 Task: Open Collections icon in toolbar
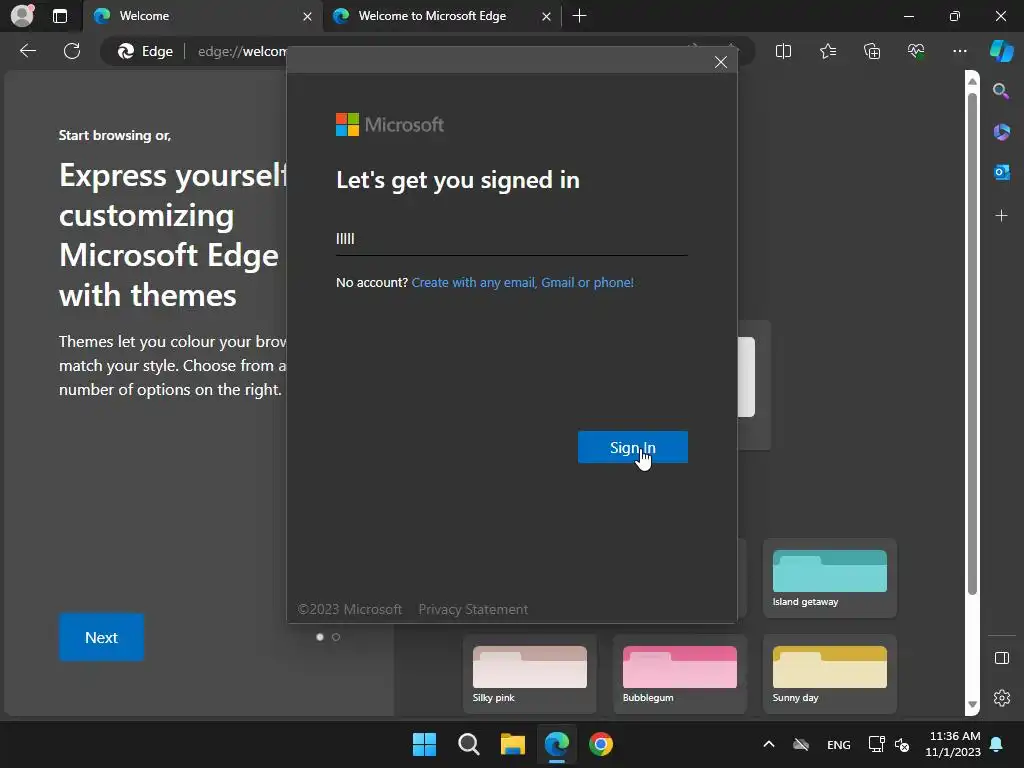click(872, 51)
